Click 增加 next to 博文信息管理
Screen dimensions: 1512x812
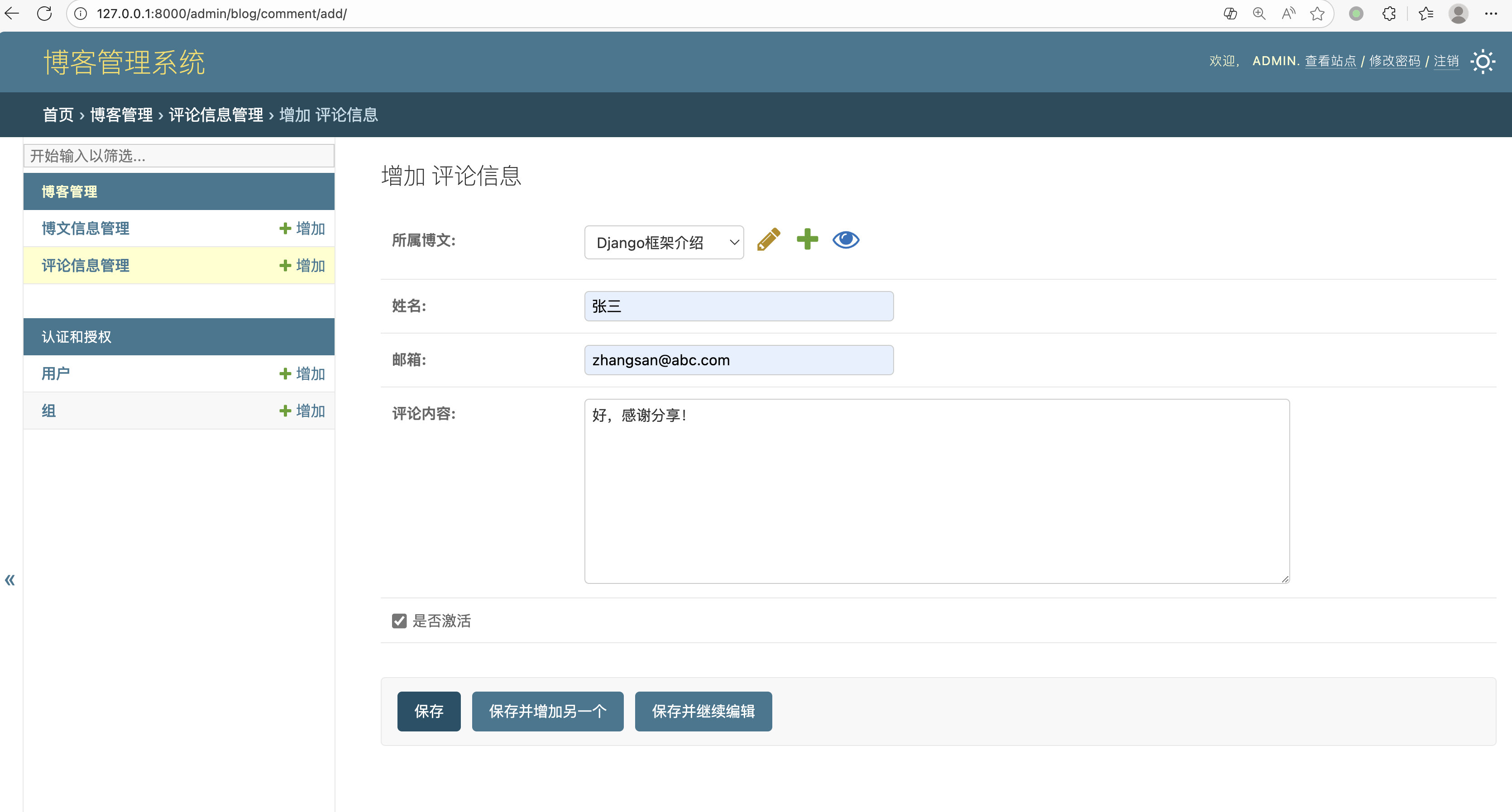click(x=302, y=228)
